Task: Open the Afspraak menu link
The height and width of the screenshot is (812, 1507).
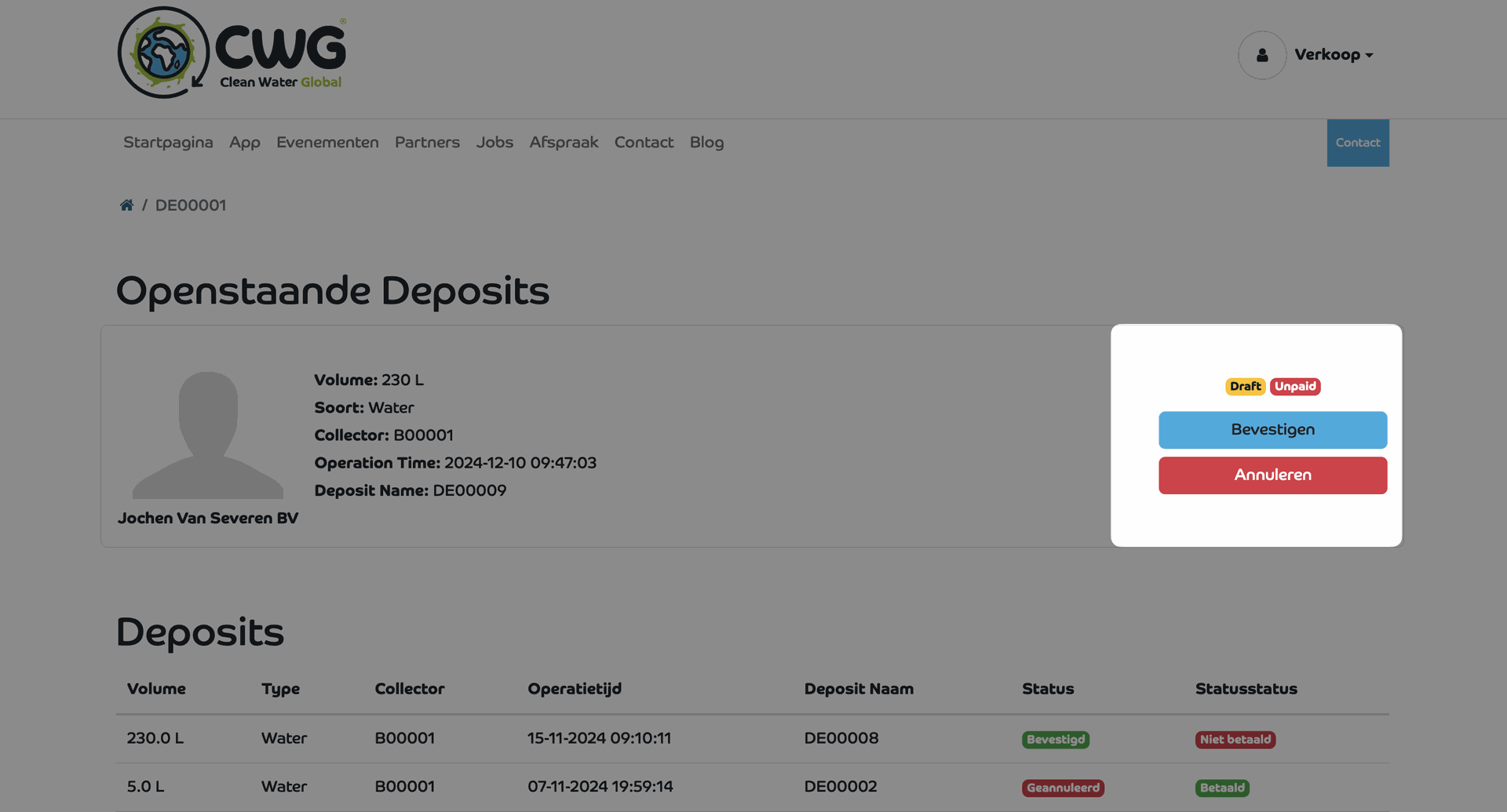Action: (564, 143)
